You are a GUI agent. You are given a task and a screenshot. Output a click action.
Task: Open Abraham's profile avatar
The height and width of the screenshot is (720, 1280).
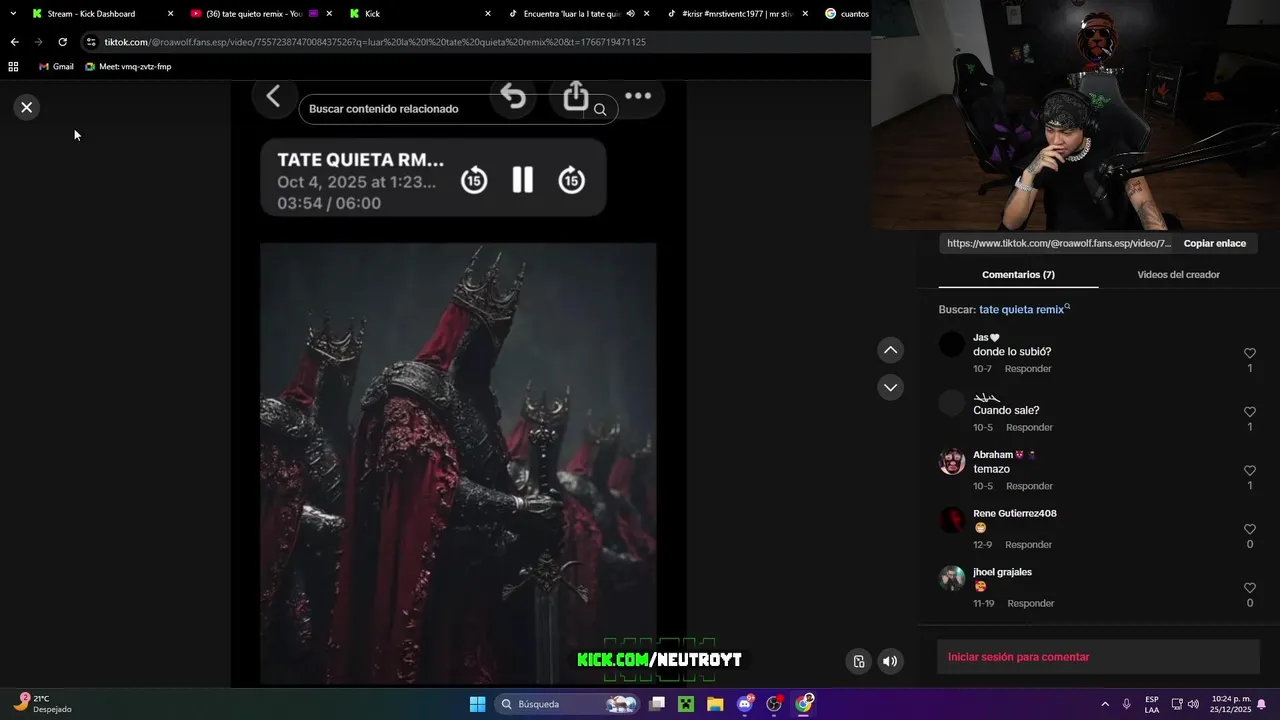tap(952, 461)
